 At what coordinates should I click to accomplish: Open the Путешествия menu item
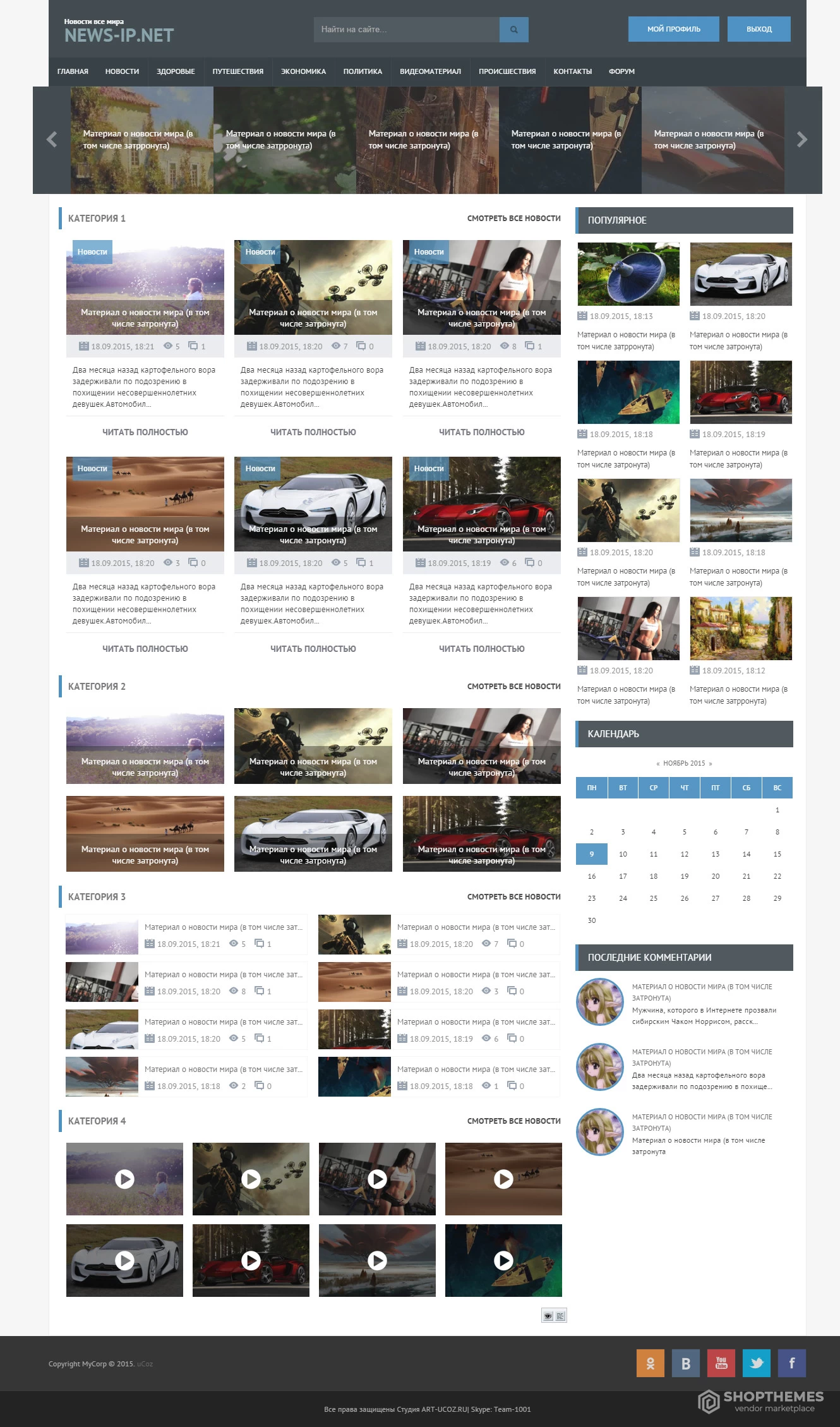pyautogui.click(x=238, y=71)
